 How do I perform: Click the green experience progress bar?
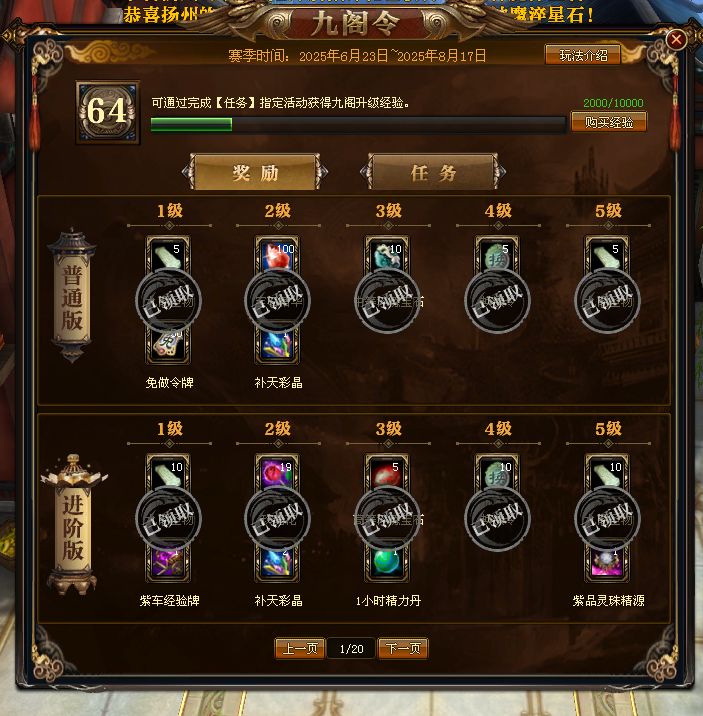(x=358, y=125)
